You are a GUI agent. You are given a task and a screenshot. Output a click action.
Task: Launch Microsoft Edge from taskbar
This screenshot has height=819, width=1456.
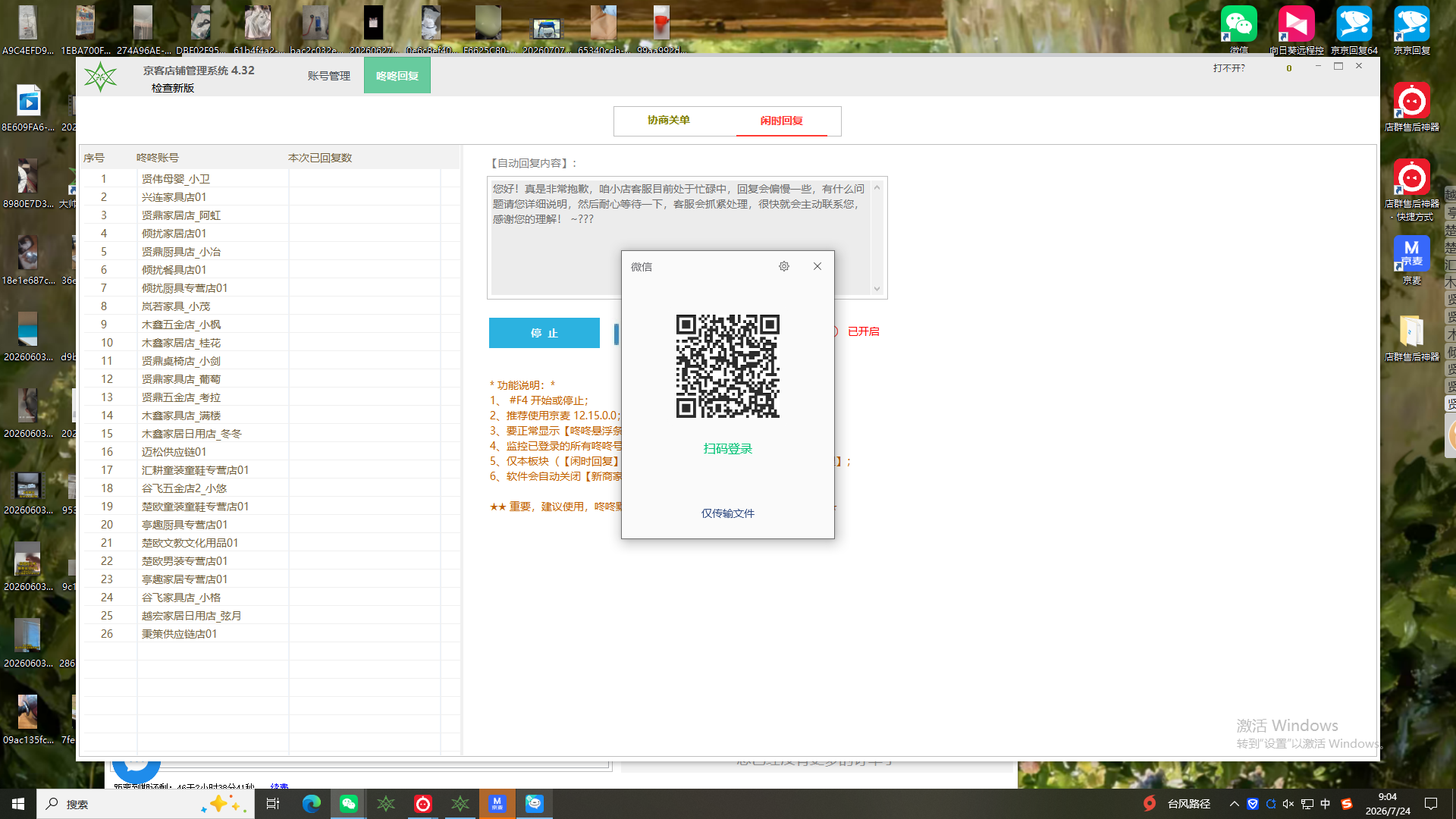(x=311, y=804)
